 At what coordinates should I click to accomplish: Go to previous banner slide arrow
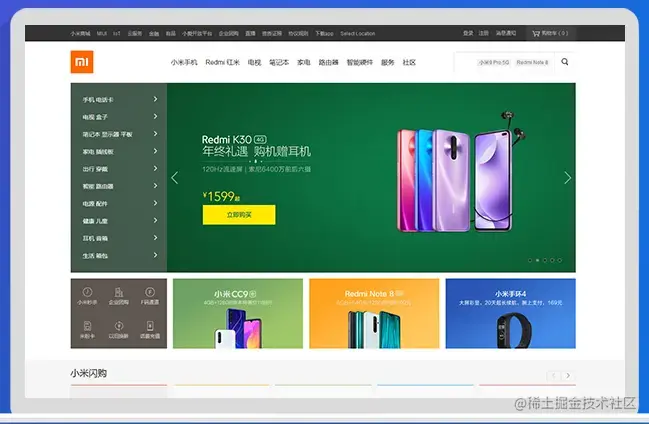pyautogui.click(x=175, y=178)
